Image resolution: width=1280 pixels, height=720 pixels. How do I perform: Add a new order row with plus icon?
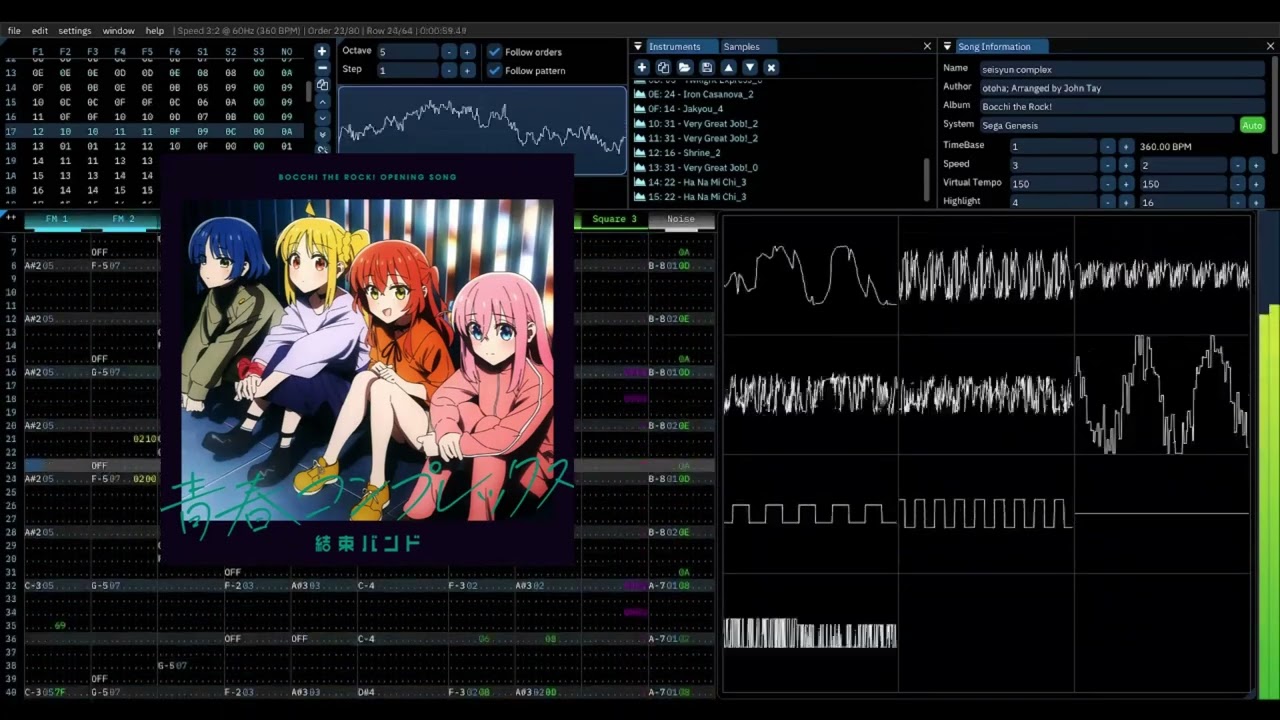pos(322,51)
